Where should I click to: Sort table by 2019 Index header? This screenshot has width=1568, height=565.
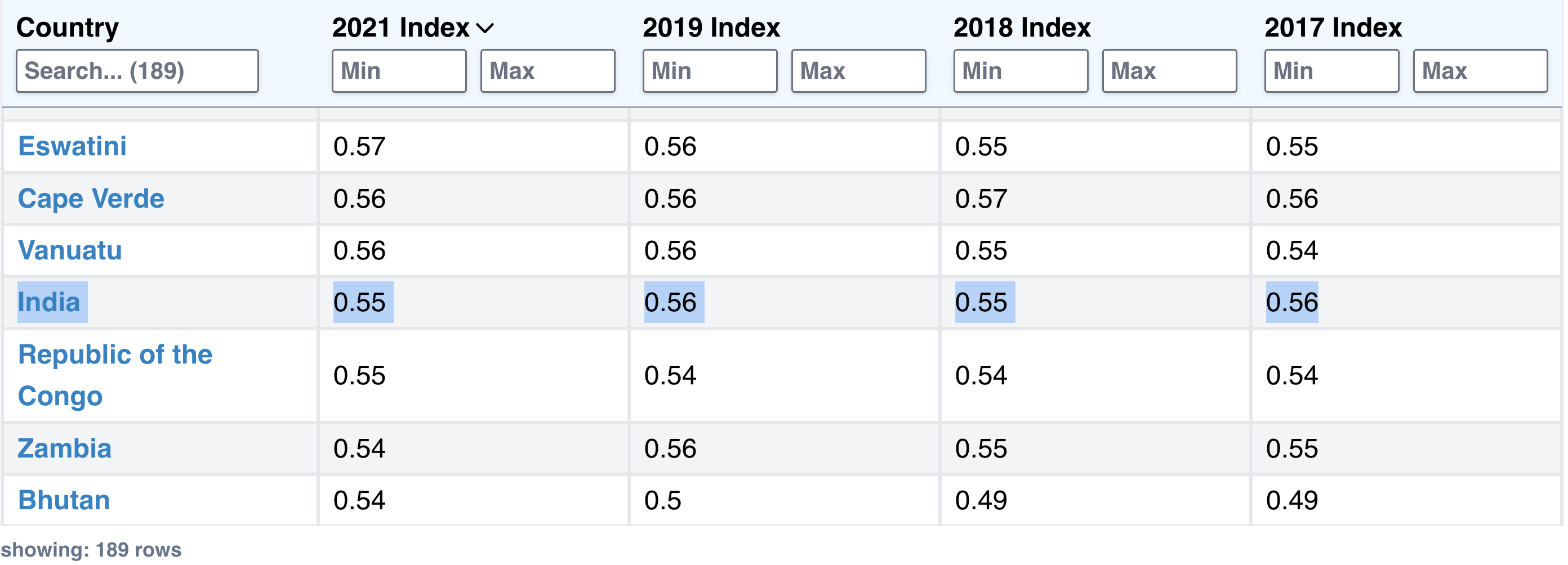pyautogui.click(x=711, y=28)
